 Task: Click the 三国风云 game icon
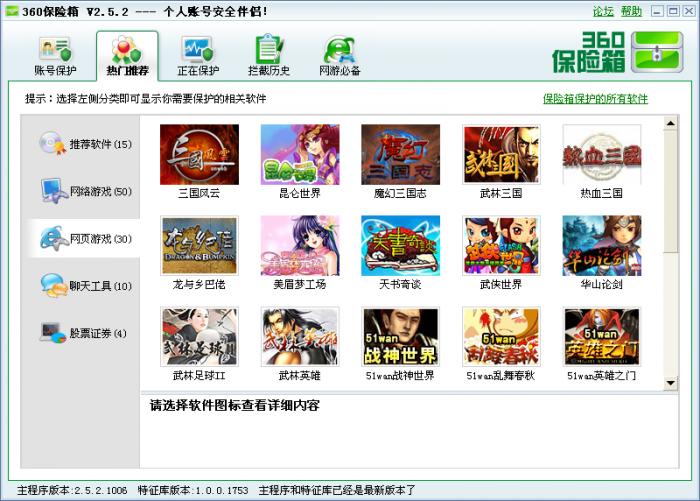[x=199, y=155]
